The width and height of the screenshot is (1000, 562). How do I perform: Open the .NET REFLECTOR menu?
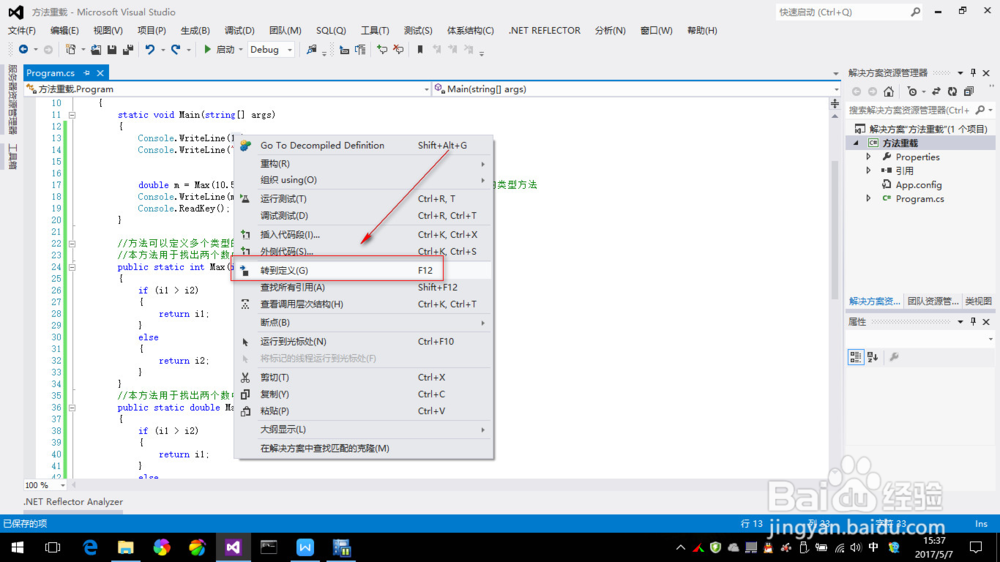click(x=544, y=31)
